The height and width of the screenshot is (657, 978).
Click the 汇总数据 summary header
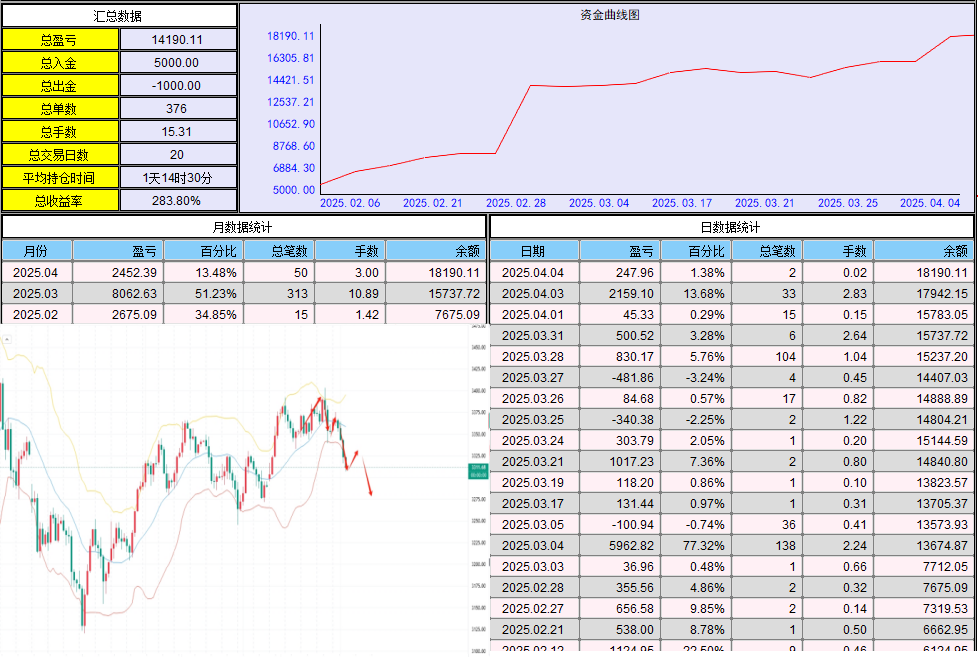(x=119, y=16)
